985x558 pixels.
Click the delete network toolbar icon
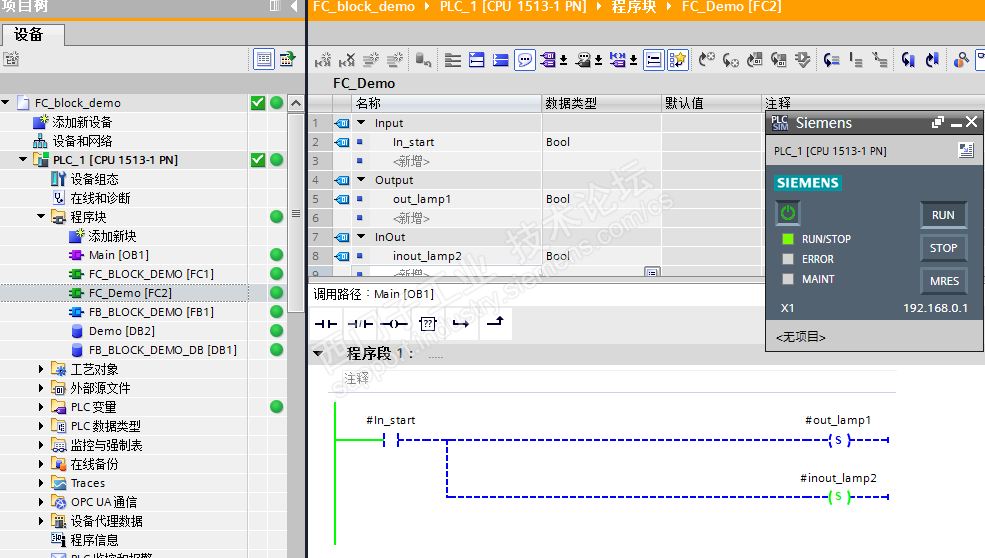(x=347, y=60)
